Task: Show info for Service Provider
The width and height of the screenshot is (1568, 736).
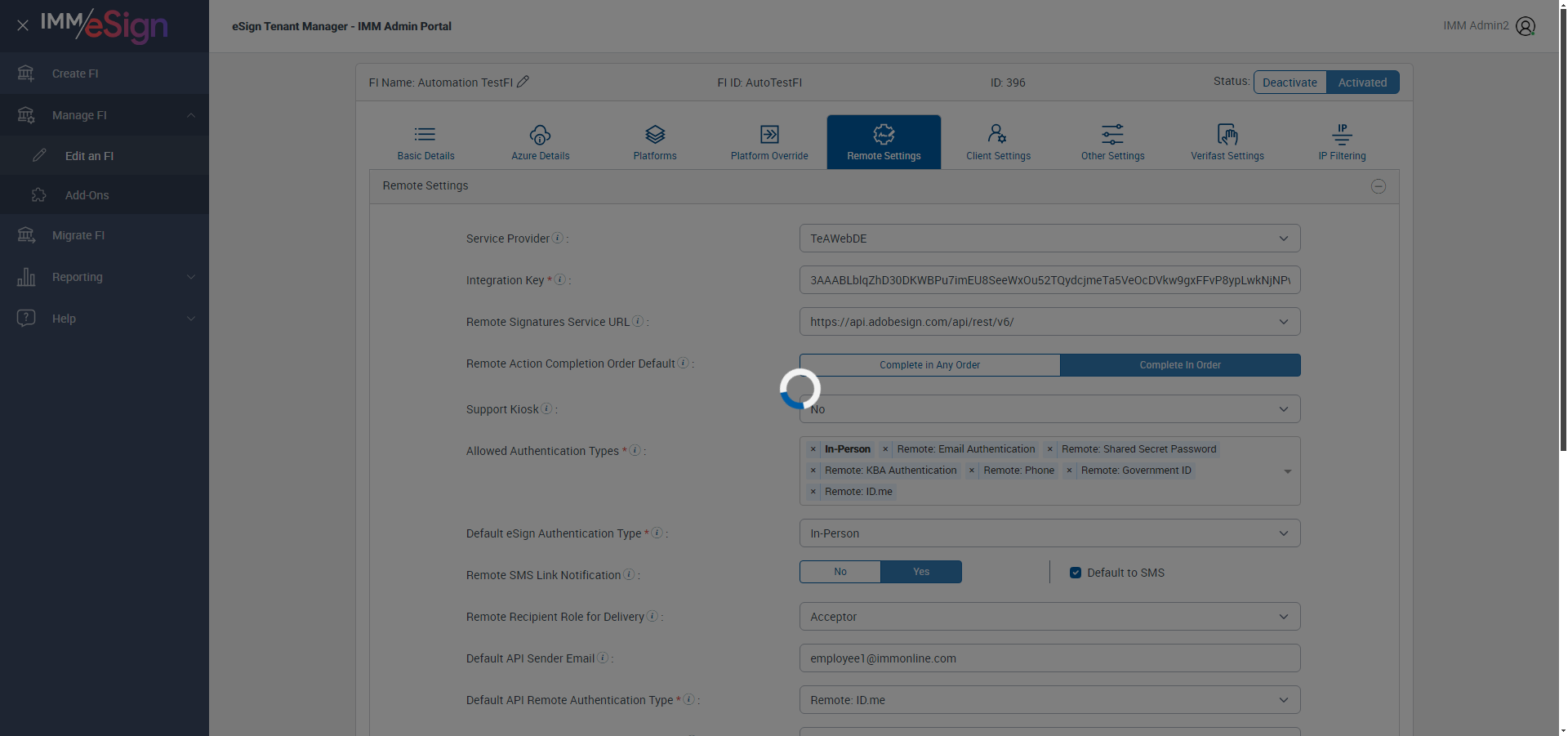Action: click(558, 238)
